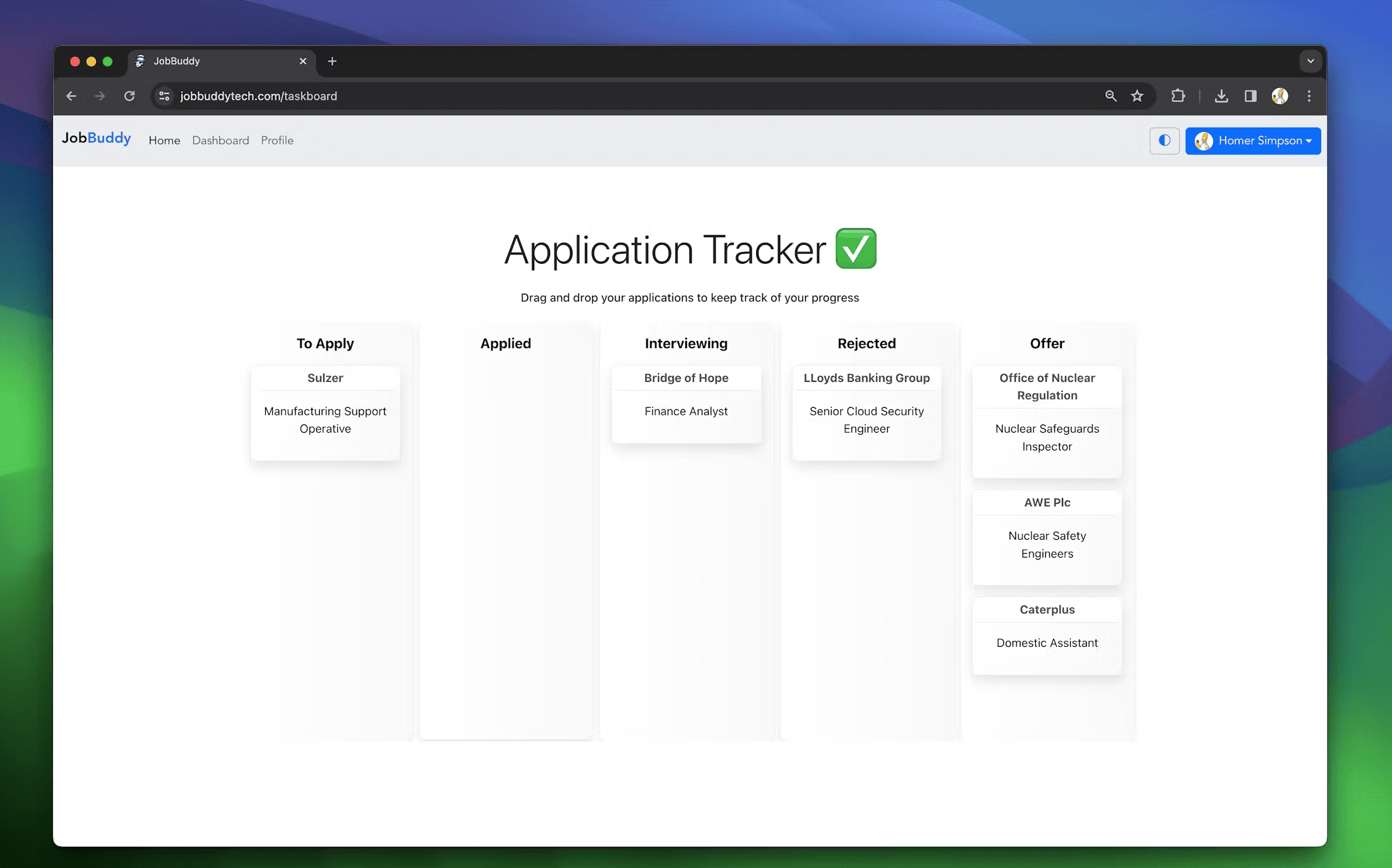Click the "Domestic Assistant" job title
The width and height of the screenshot is (1392, 868).
1047,643
